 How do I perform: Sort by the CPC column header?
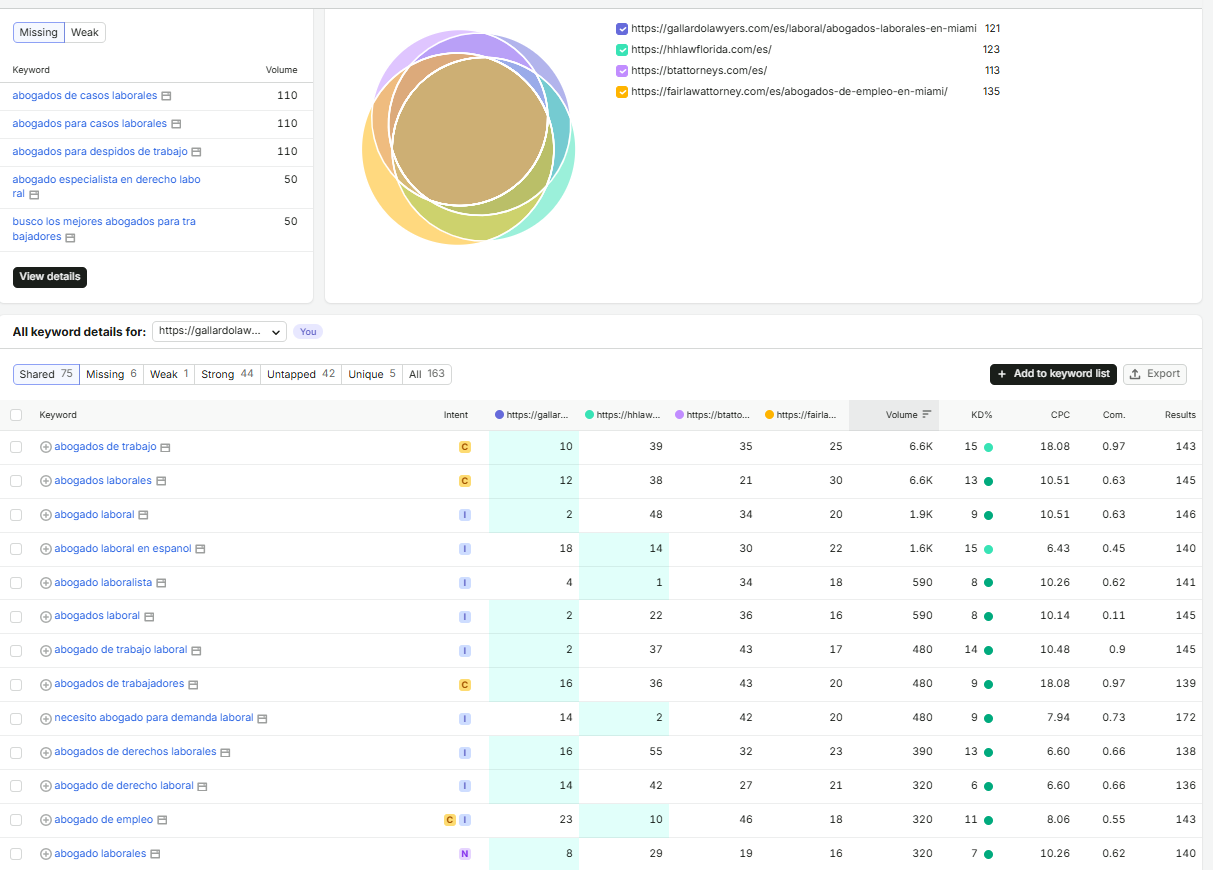pos(1060,415)
